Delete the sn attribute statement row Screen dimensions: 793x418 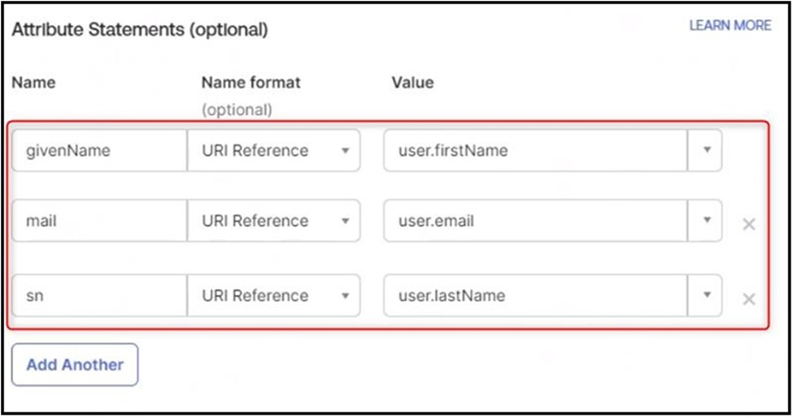[x=748, y=298]
